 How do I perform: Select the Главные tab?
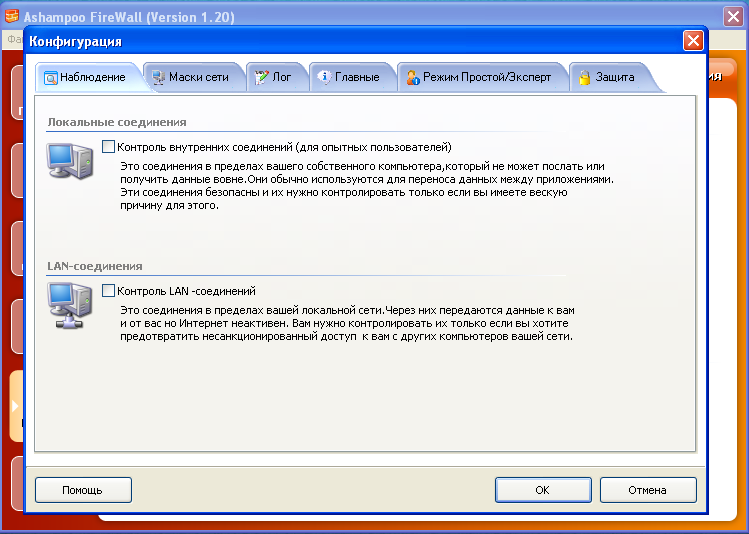coord(353,77)
